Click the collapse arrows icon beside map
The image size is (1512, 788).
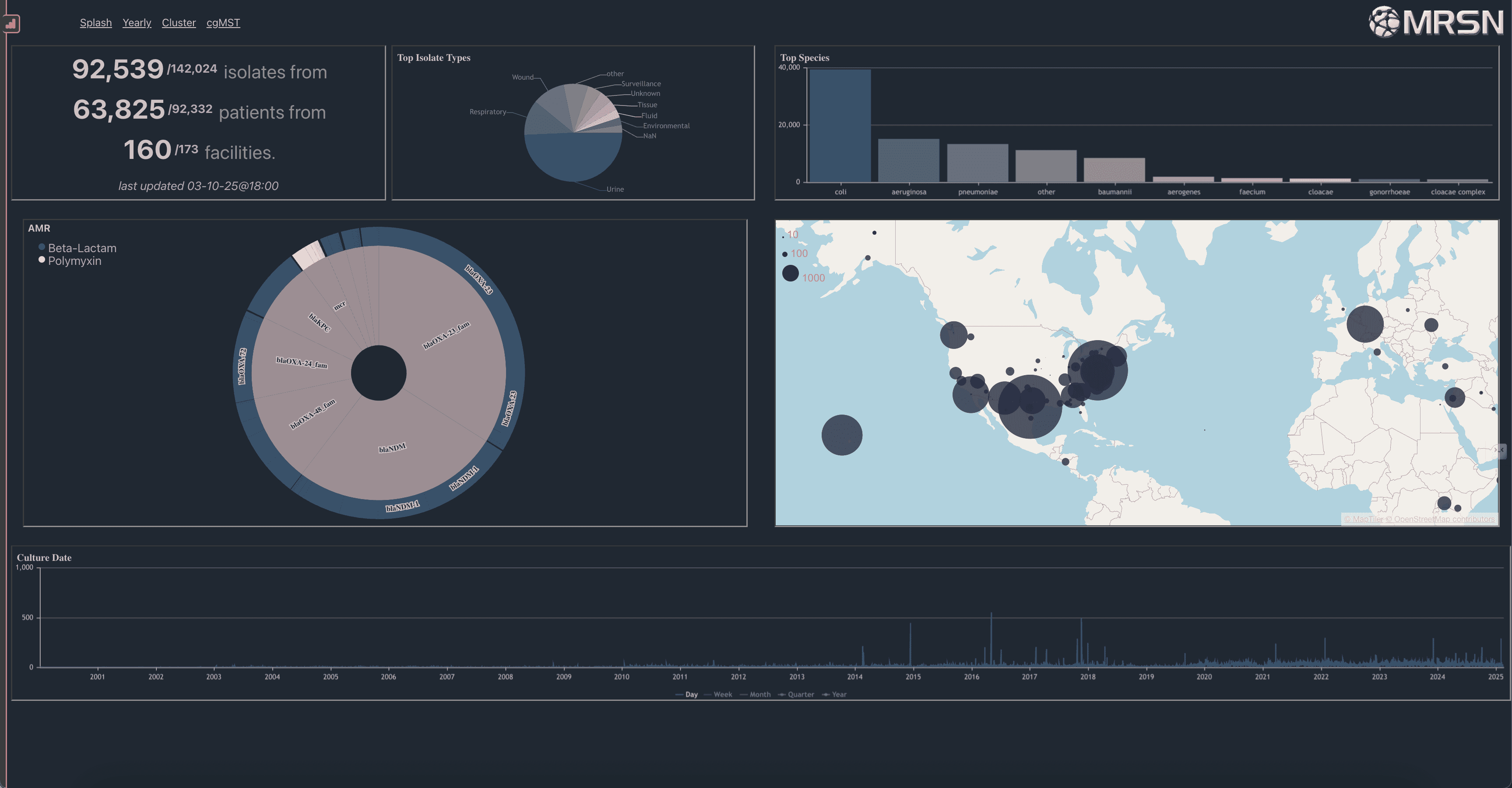point(1500,450)
